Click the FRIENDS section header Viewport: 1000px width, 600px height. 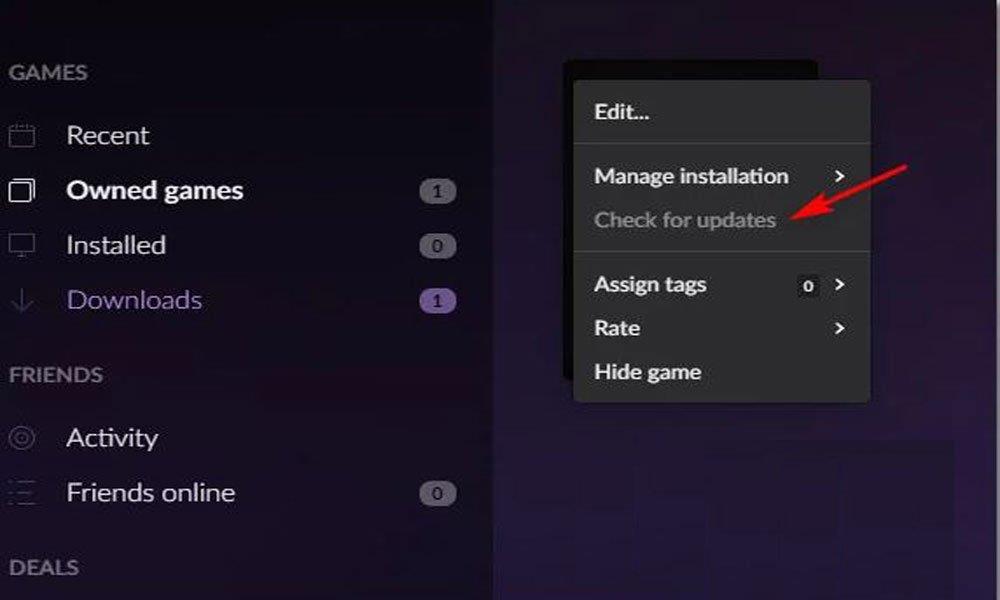(x=56, y=375)
